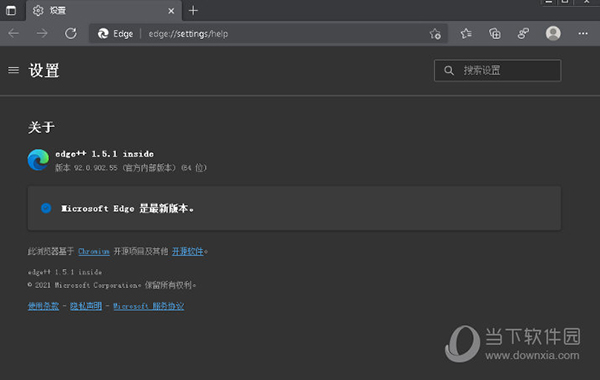Click the blue update checkmark icon

pyautogui.click(x=46, y=208)
